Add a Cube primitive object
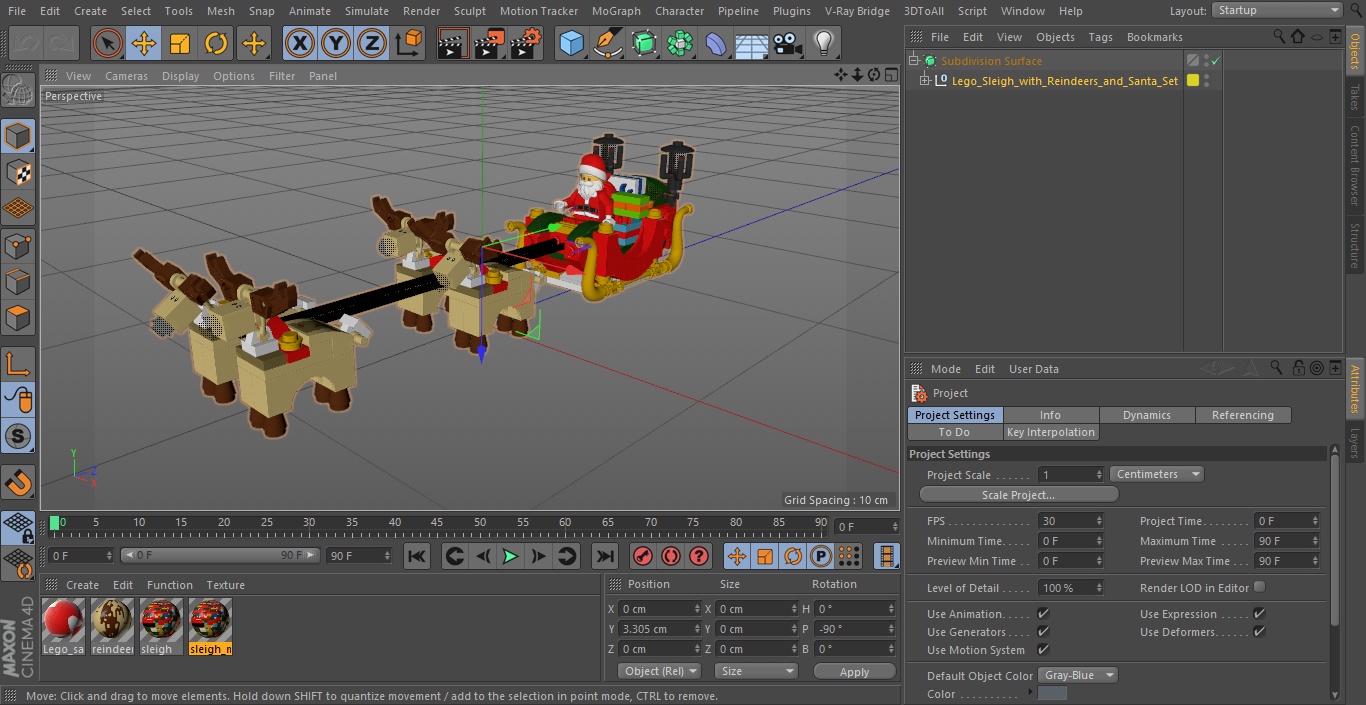This screenshot has height=705, width=1366. (x=571, y=43)
